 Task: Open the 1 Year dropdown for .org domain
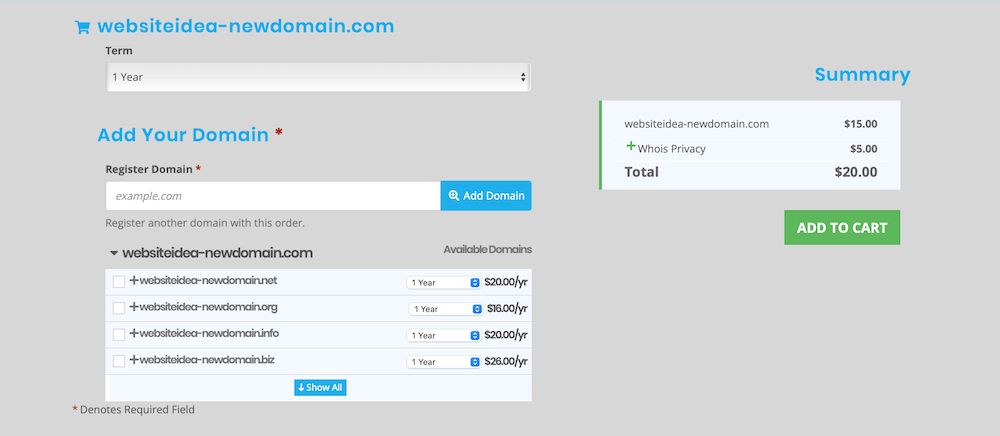(x=446, y=309)
